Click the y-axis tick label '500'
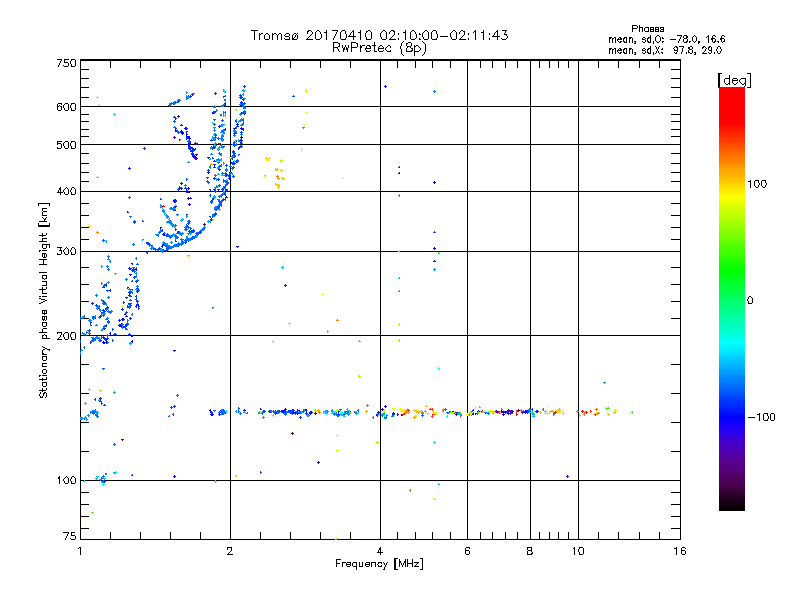This screenshot has width=800, height=600. [66, 145]
